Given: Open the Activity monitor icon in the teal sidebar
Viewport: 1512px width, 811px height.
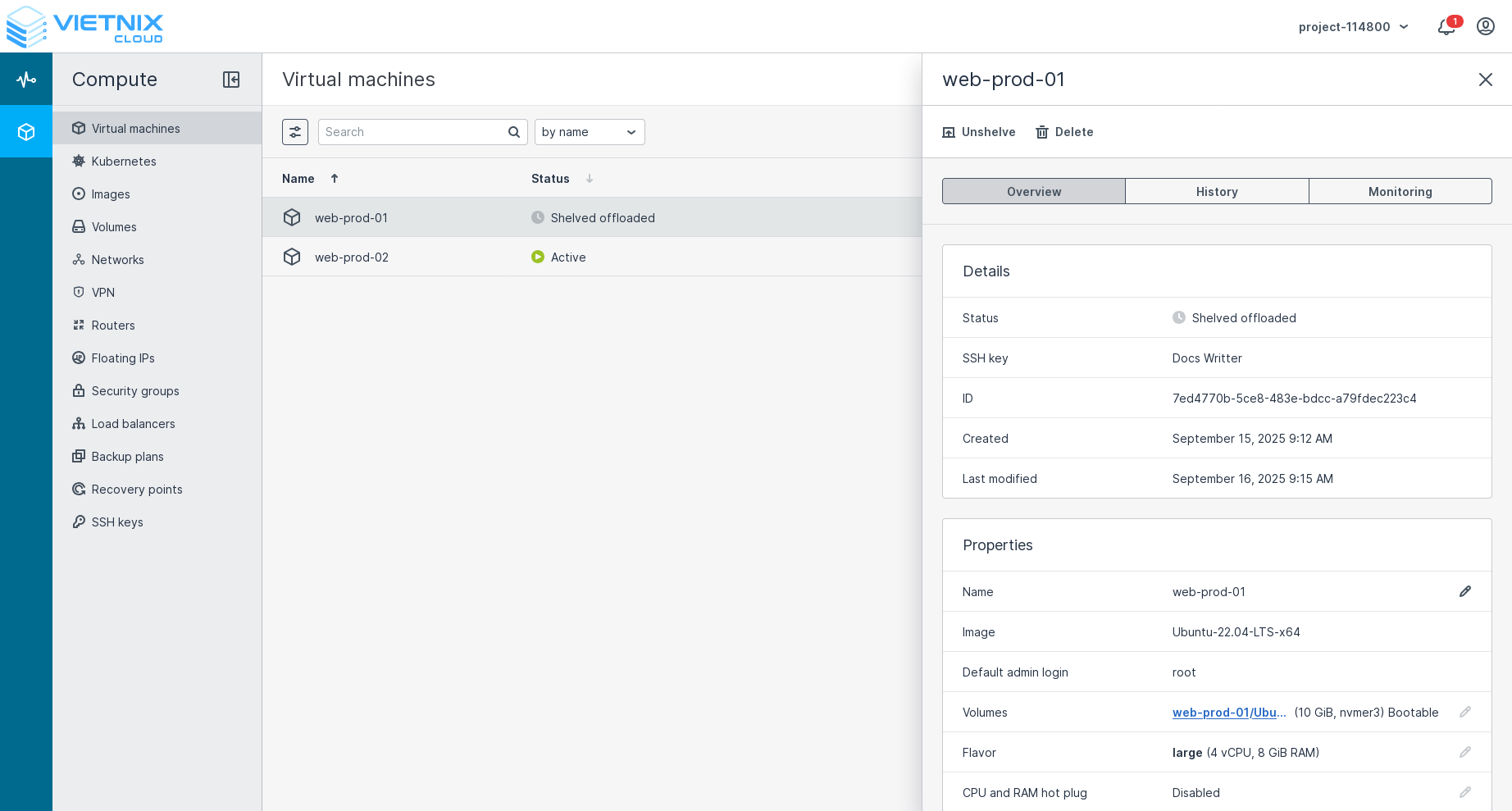Looking at the screenshot, I should pyautogui.click(x=26, y=79).
